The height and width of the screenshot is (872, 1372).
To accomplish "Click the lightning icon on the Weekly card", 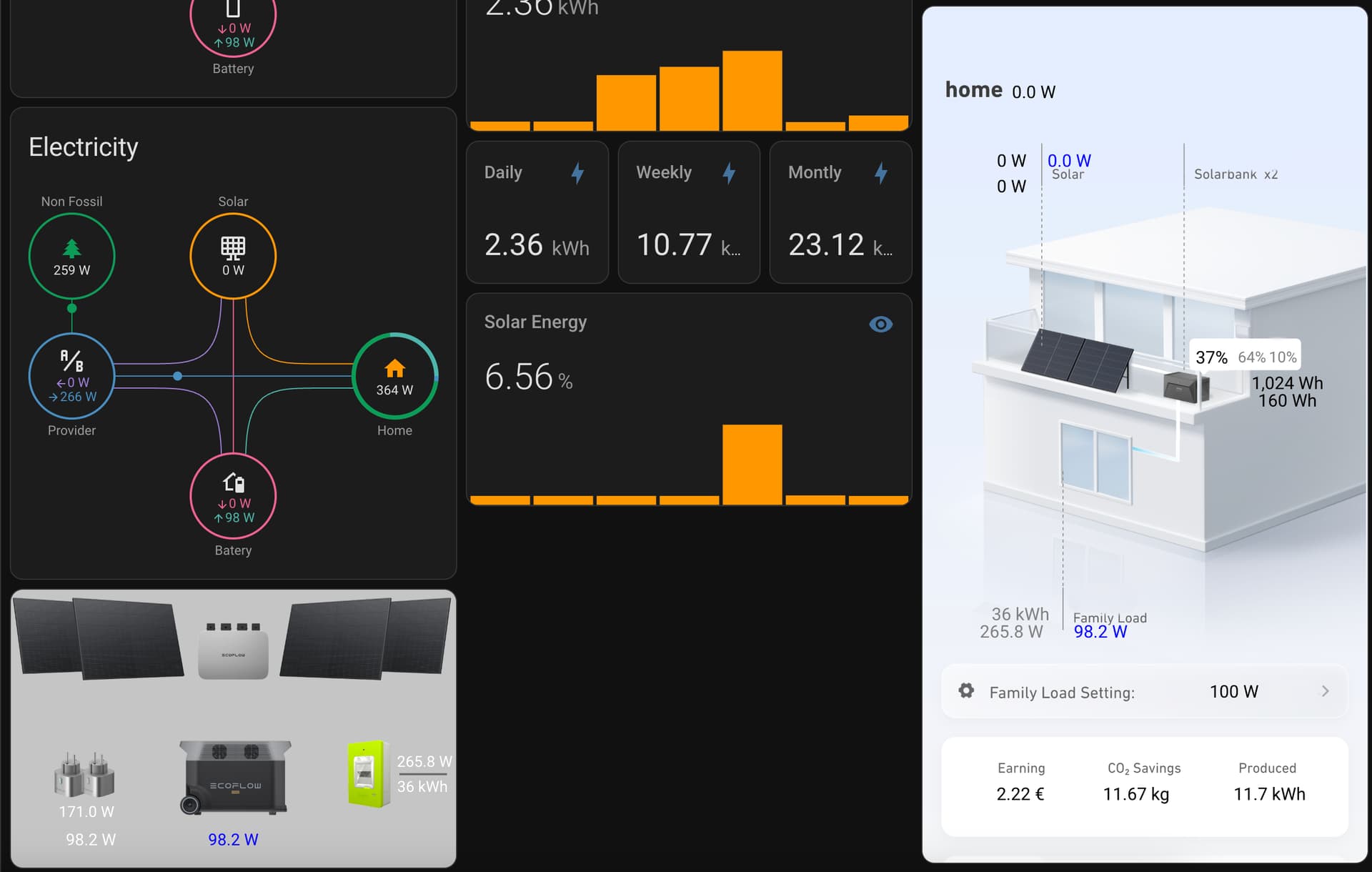I will 729,172.
